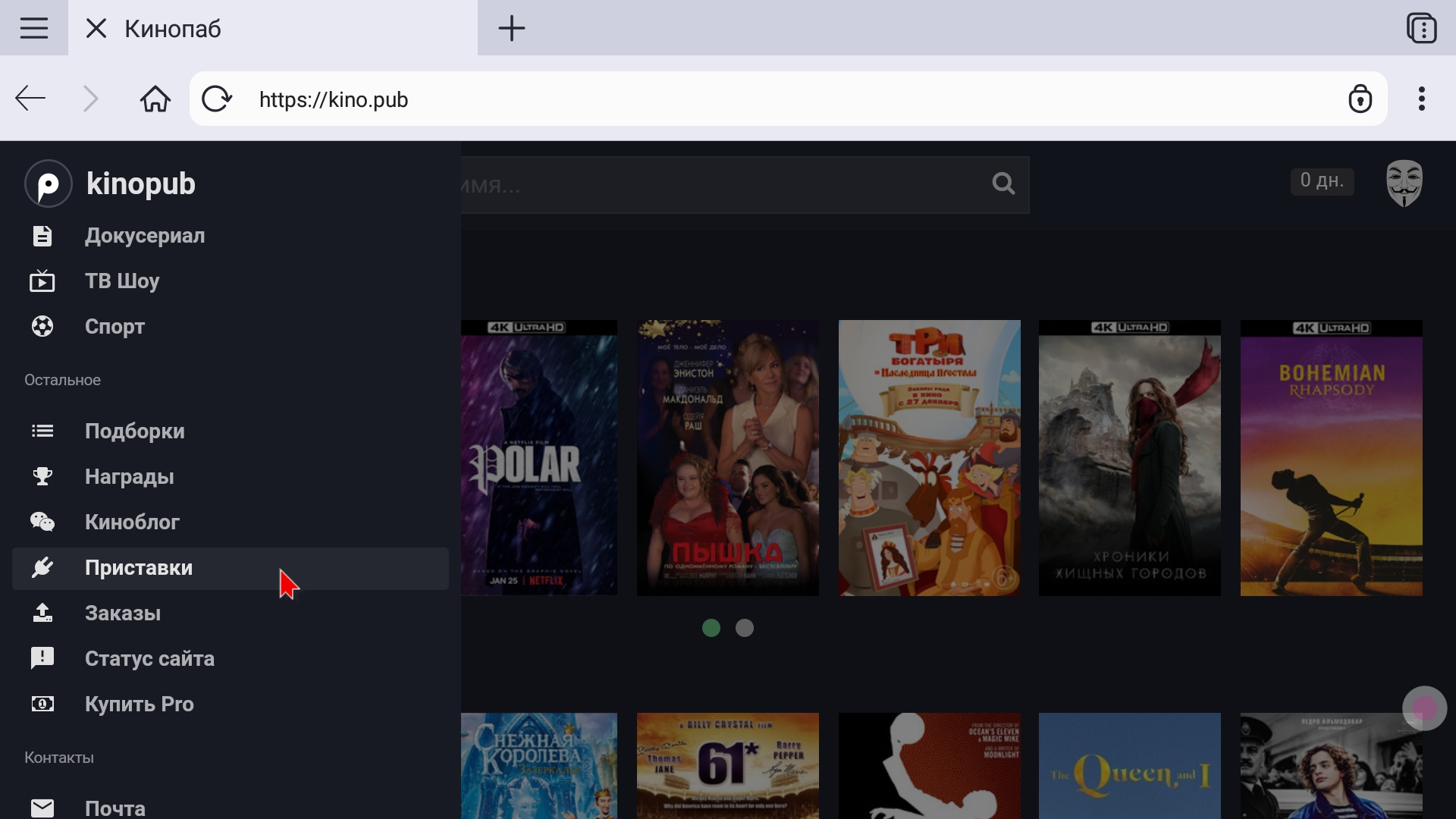This screenshot has width=1456, height=819.
Task: Click the Статус сайта alert icon
Action: coord(42,658)
